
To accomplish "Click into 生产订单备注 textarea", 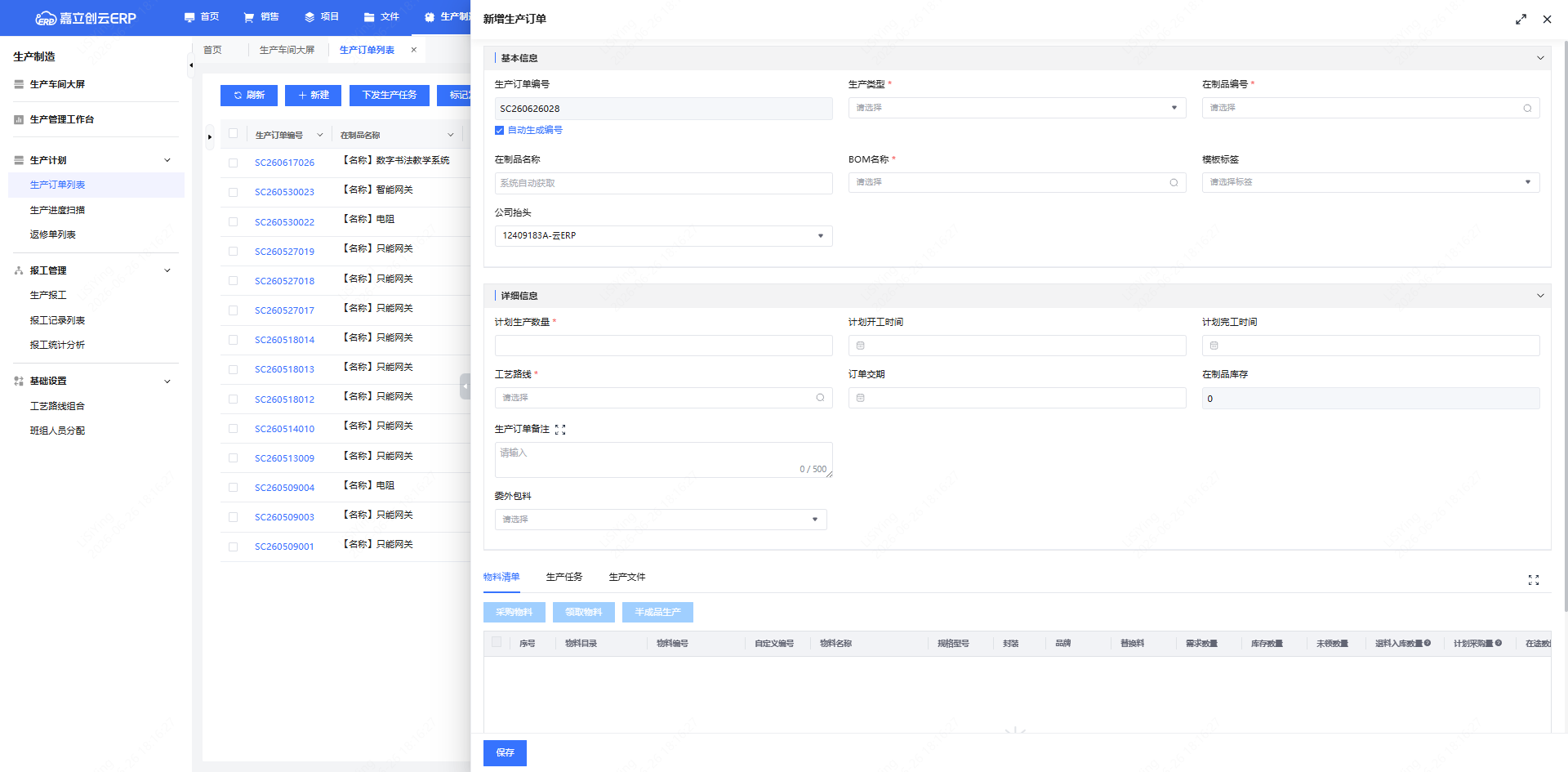I will [x=663, y=460].
